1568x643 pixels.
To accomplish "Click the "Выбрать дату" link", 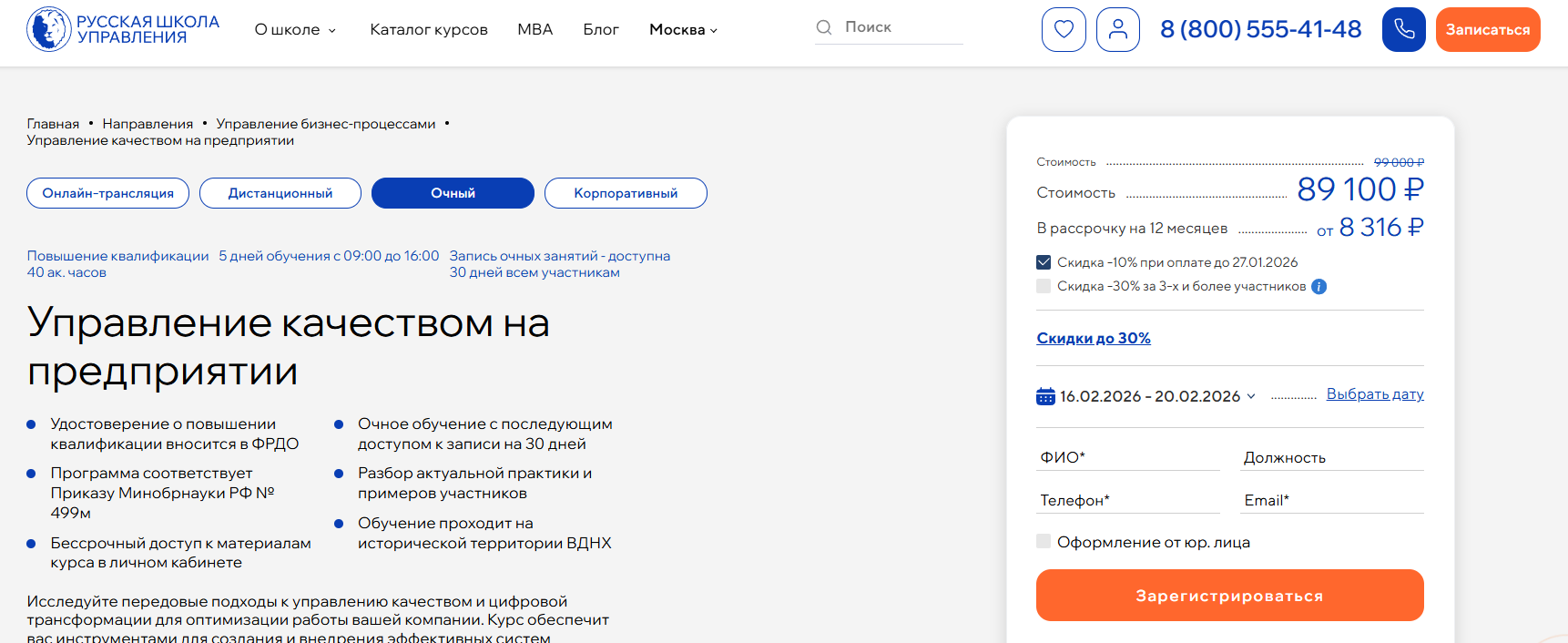I will pyautogui.click(x=1374, y=394).
